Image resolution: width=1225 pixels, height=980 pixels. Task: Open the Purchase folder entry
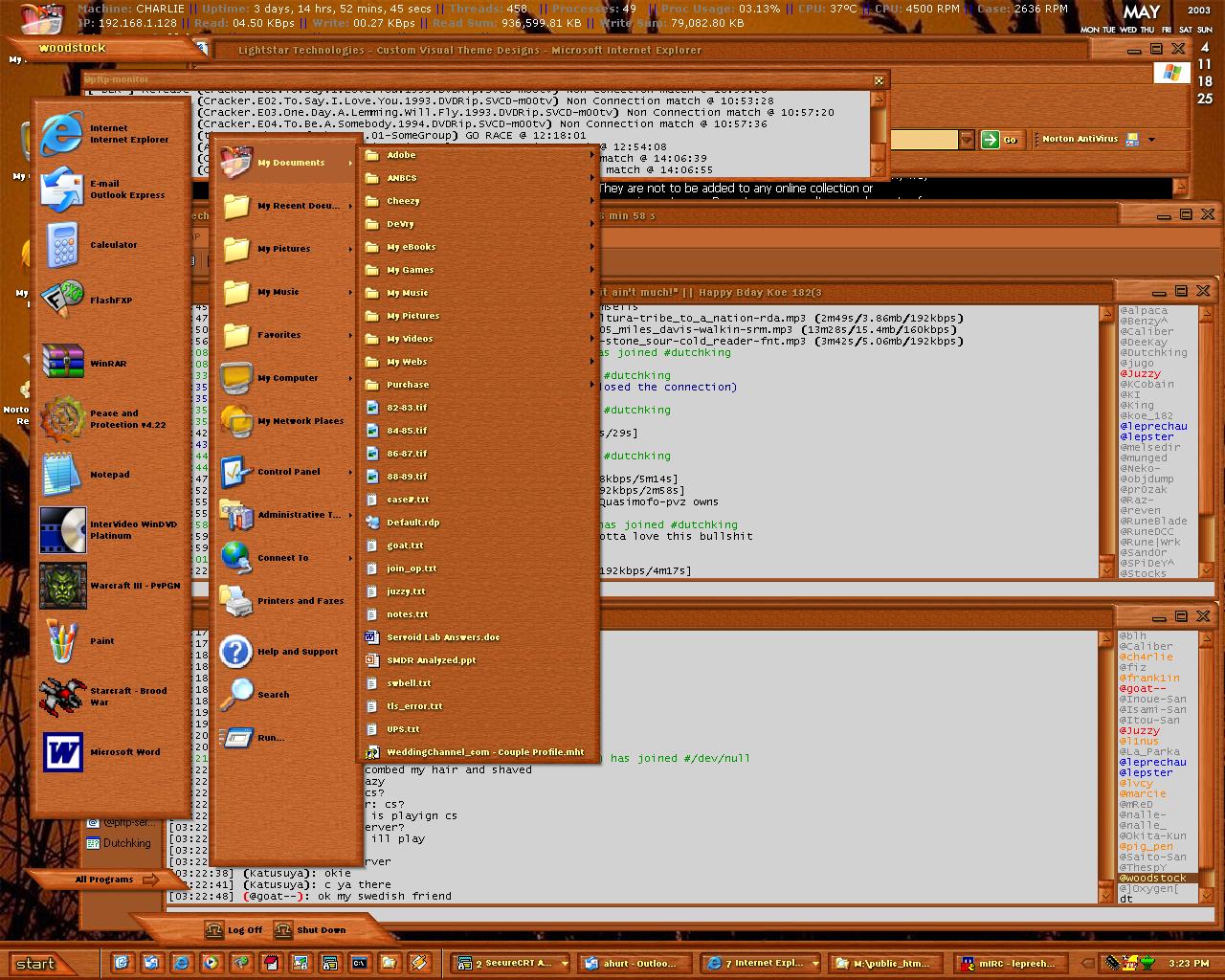point(479,385)
